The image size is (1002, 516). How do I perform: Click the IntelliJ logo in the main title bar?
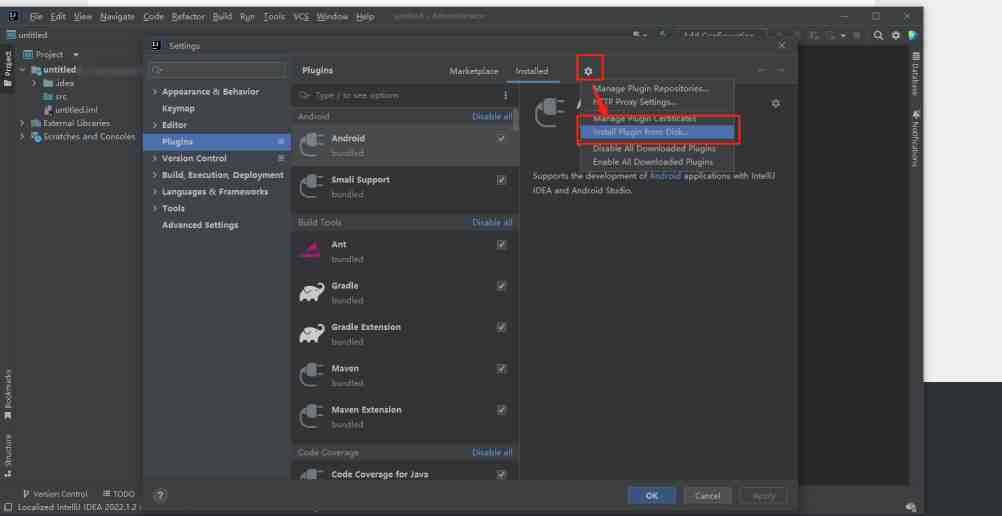click(x=13, y=17)
